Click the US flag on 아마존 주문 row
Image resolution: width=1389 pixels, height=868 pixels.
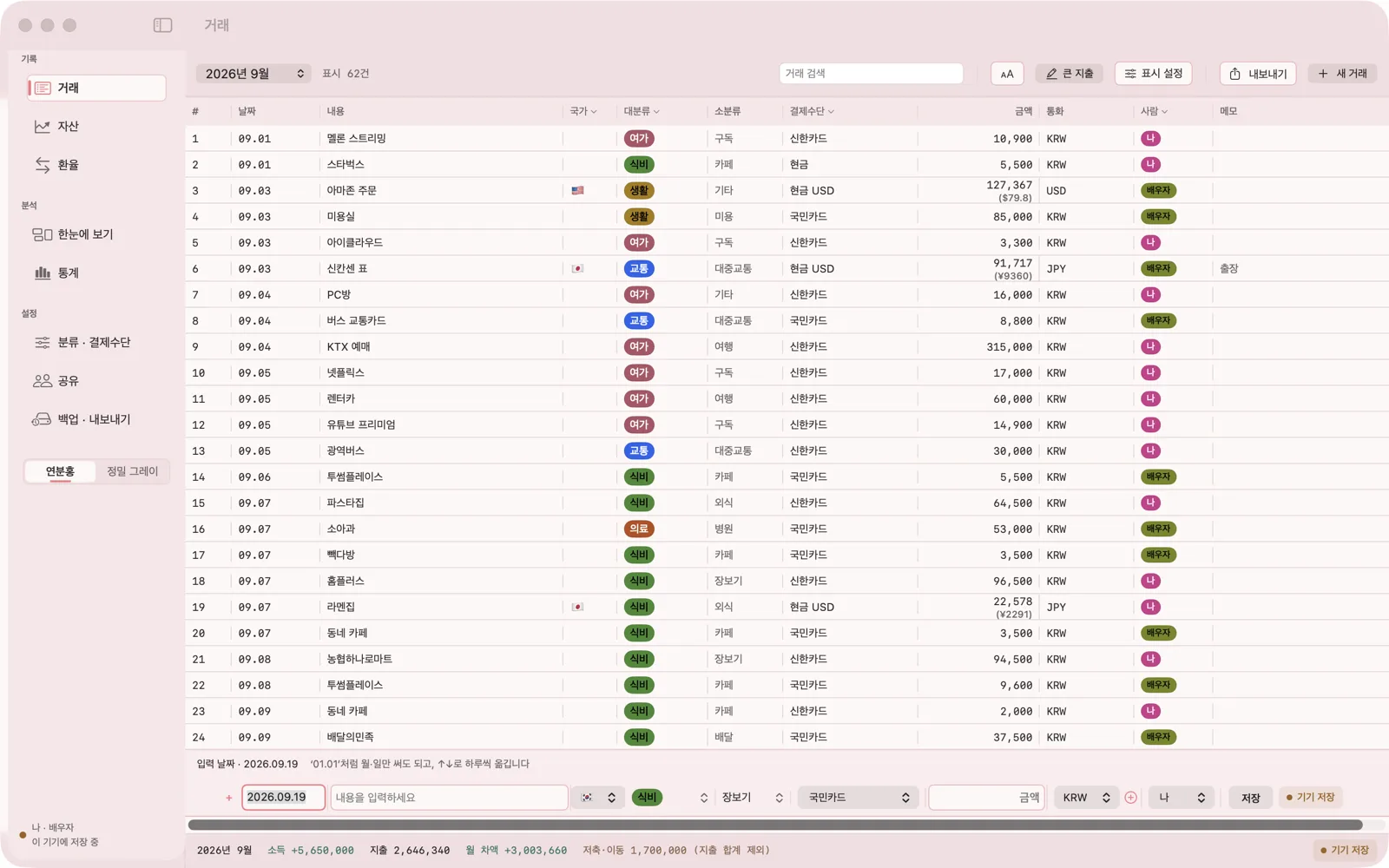[577, 190]
